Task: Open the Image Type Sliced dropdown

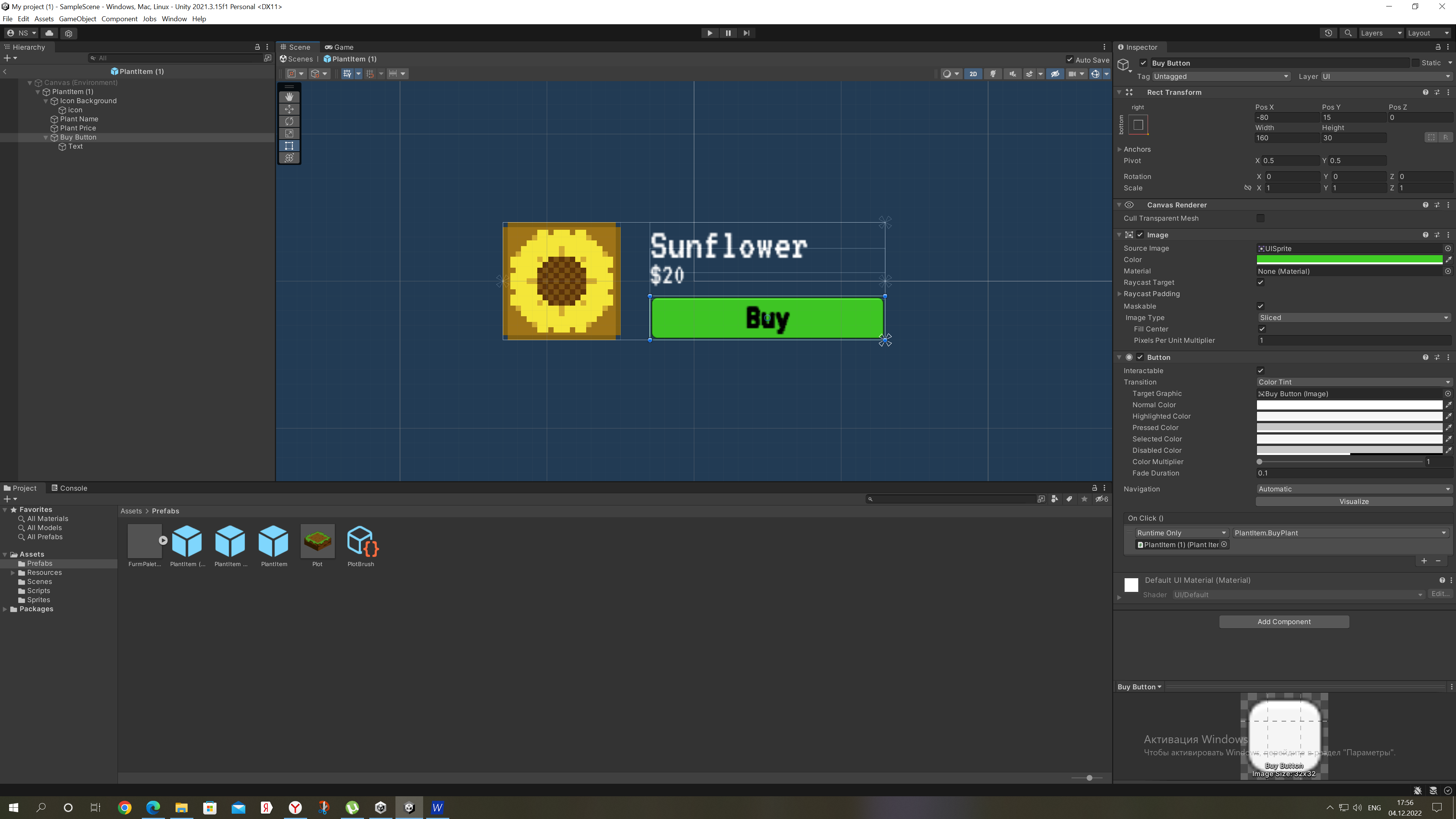Action: 1354,318
